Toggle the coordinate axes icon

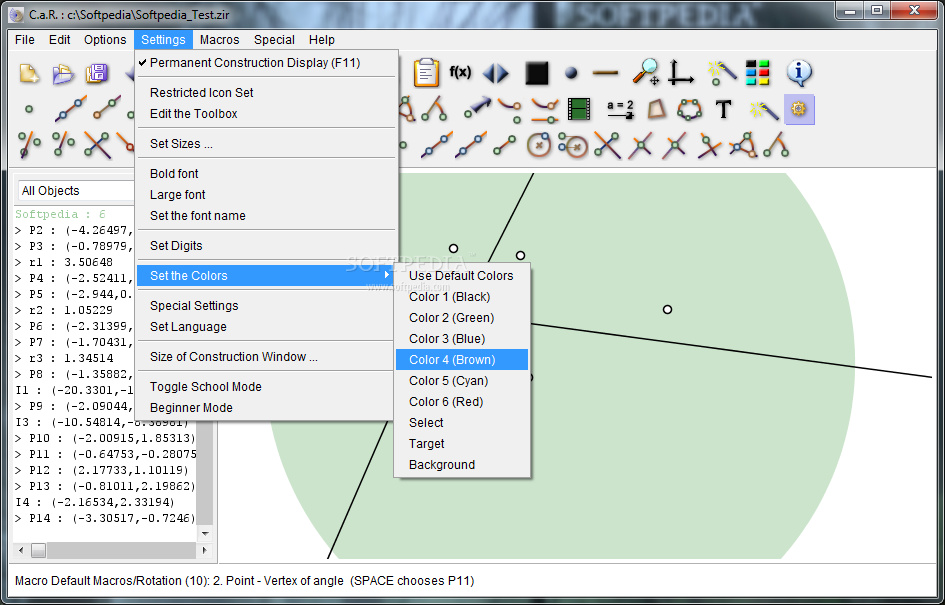[x=681, y=72]
